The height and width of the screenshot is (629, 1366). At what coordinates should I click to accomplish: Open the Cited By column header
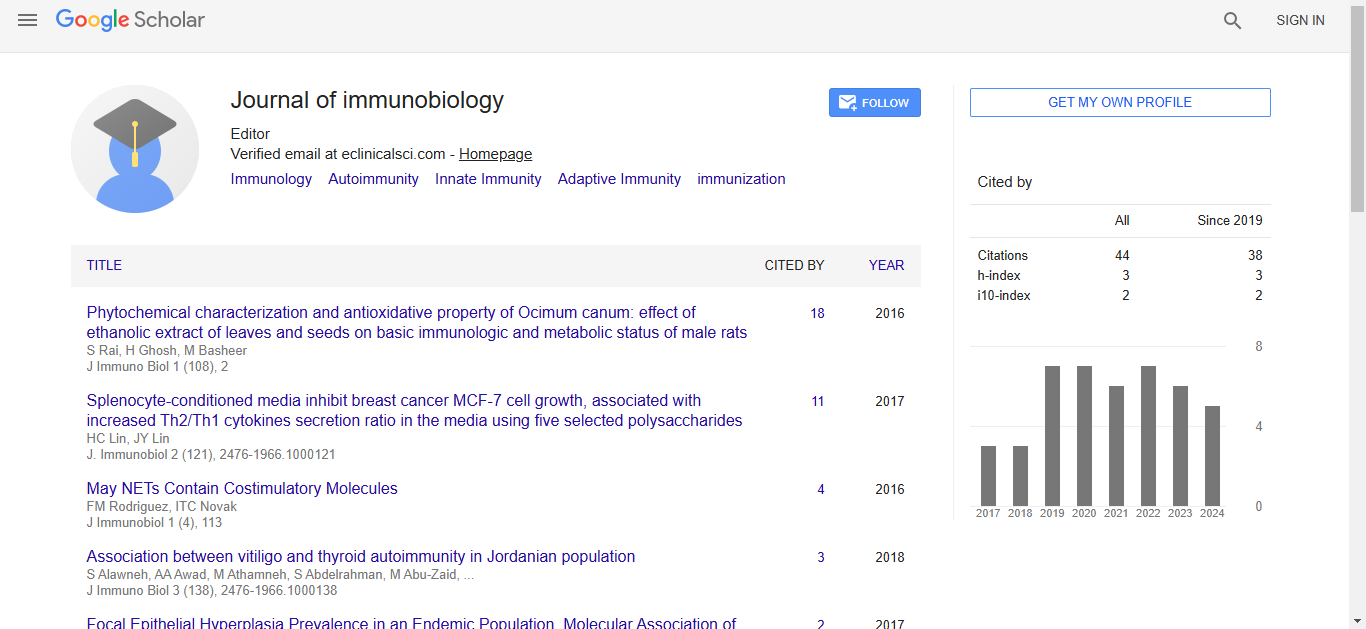pyautogui.click(x=794, y=266)
